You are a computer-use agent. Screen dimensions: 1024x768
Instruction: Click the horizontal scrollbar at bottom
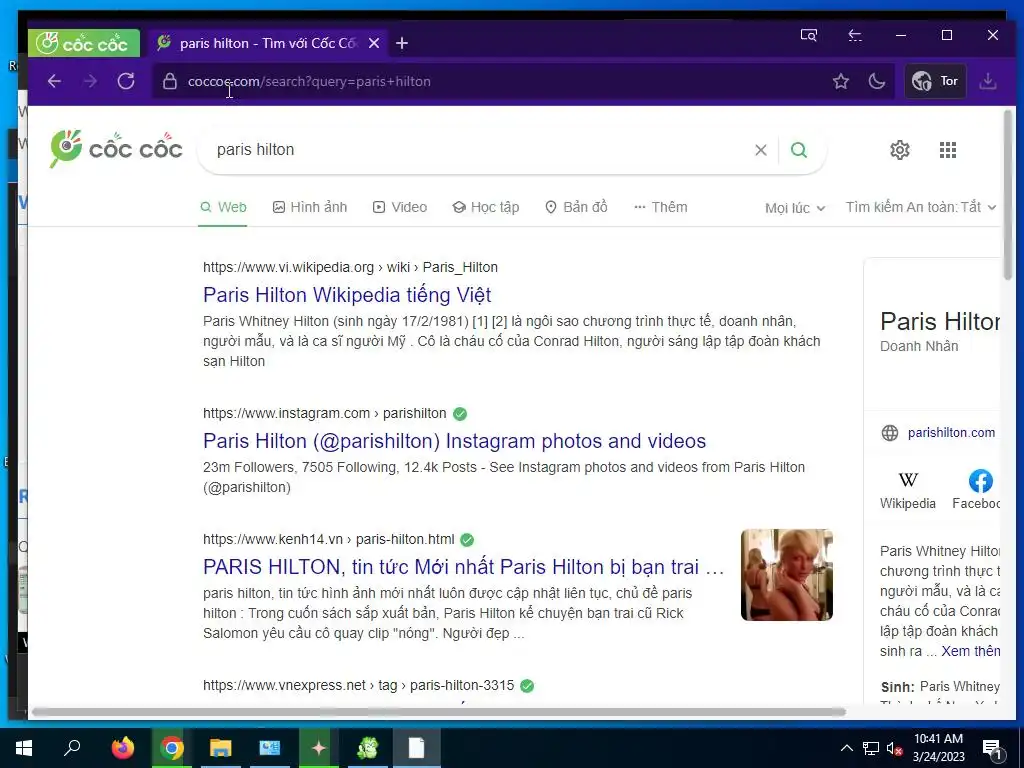tap(438, 712)
